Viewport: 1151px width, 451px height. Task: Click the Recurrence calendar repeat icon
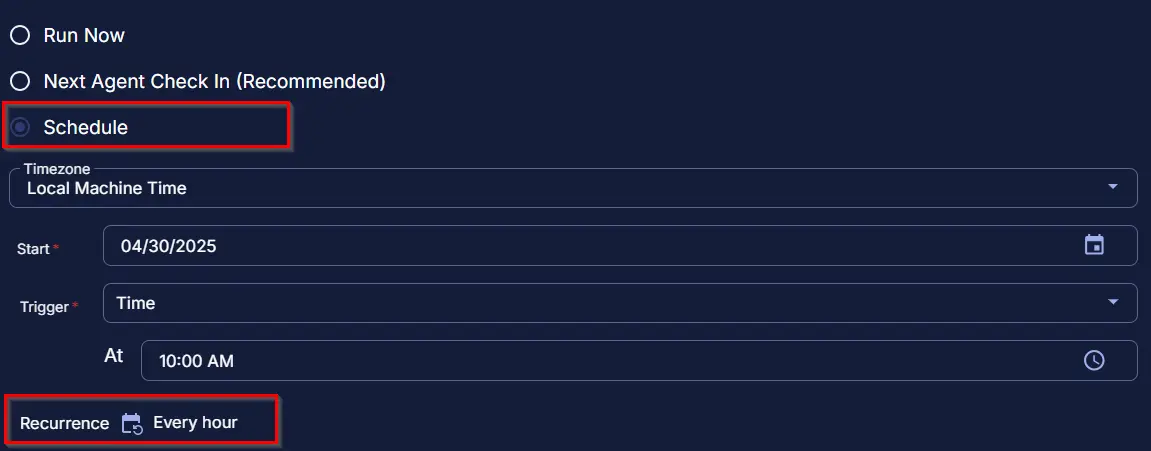(131, 424)
